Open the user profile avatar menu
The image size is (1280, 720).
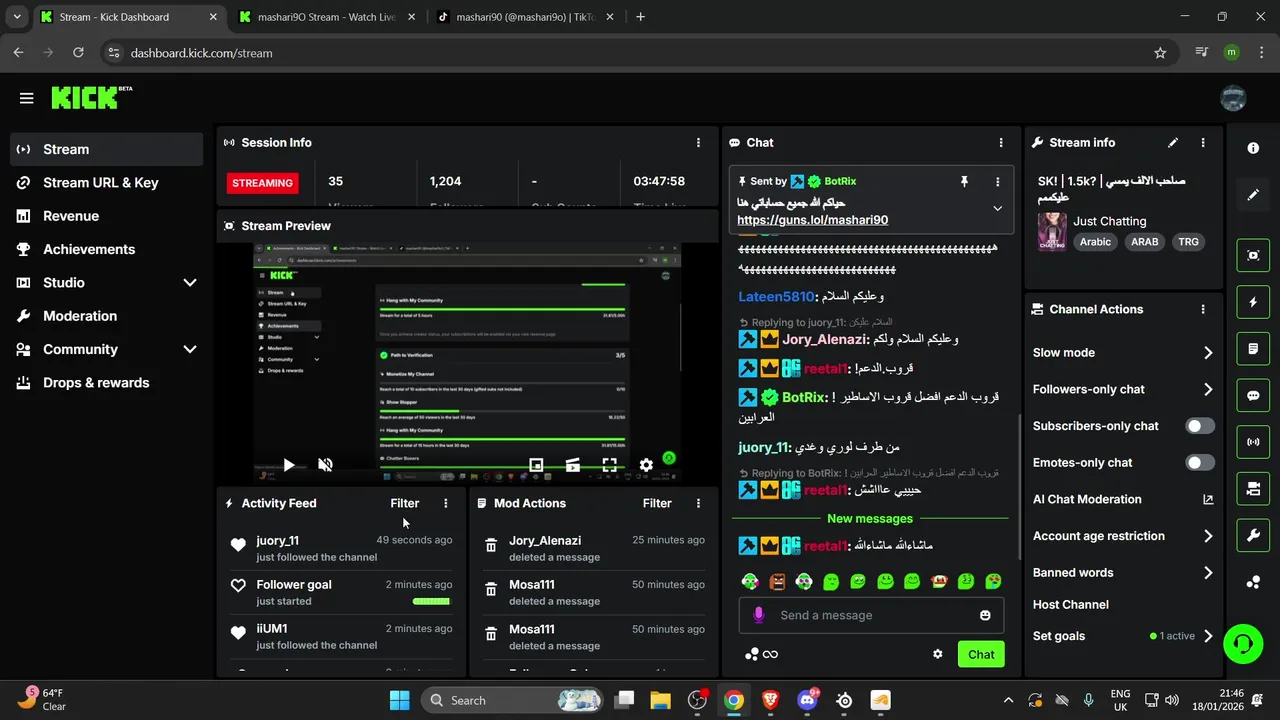(x=1233, y=98)
